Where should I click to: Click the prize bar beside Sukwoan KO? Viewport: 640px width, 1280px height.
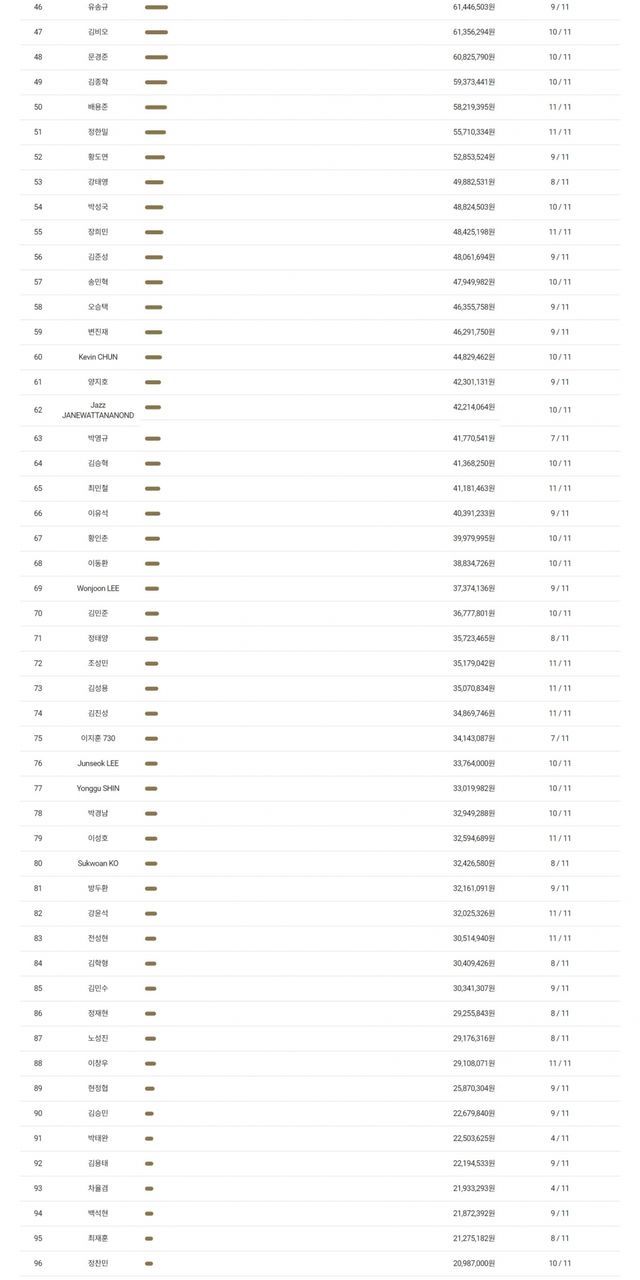click(151, 863)
